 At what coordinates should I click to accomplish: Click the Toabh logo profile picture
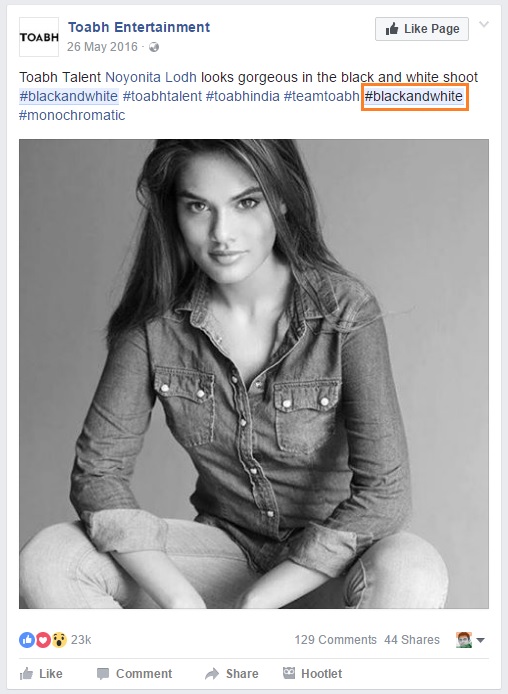[39, 37]
